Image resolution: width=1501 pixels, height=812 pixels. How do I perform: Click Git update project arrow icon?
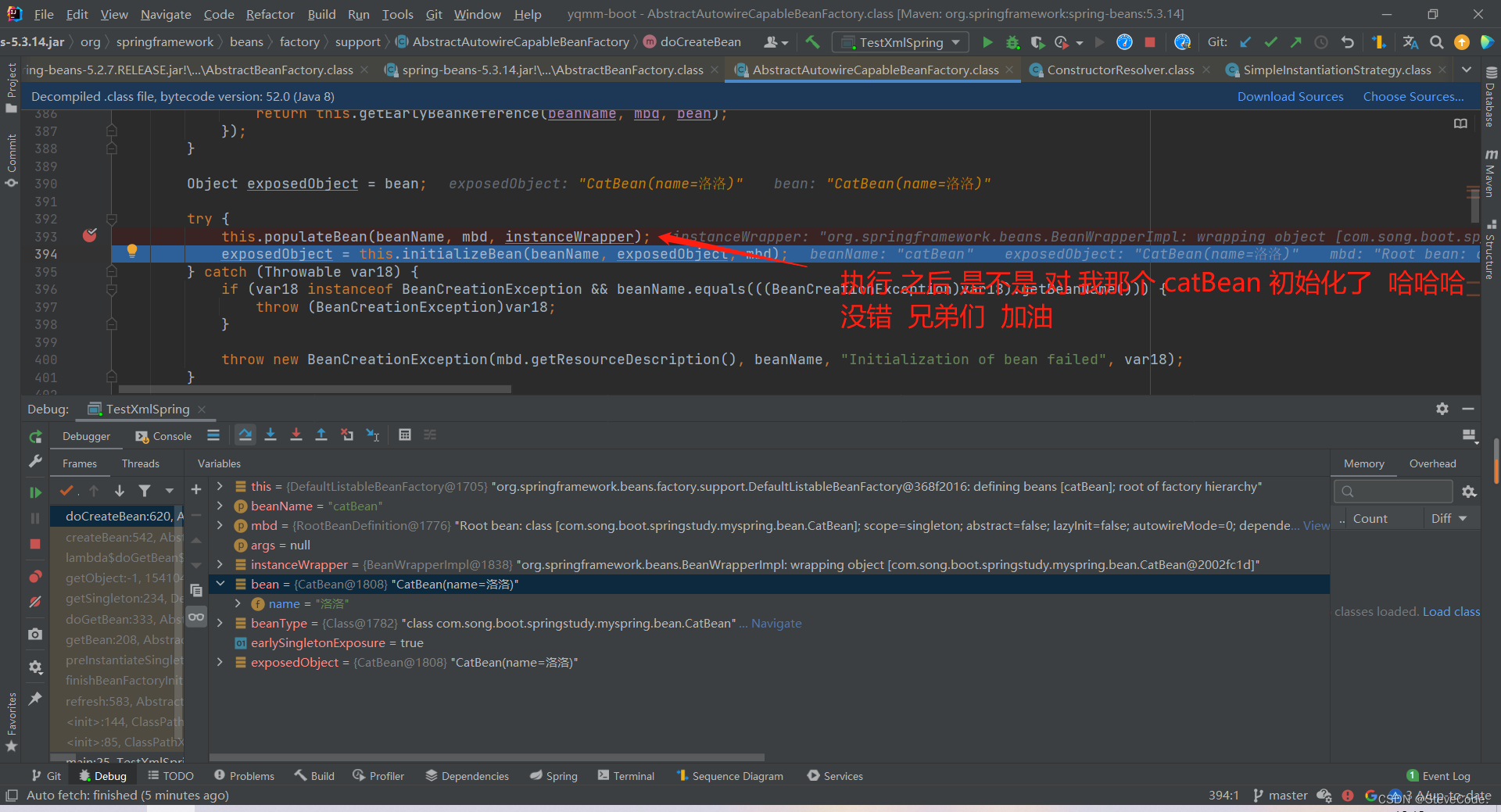[x=1245, y=42]
